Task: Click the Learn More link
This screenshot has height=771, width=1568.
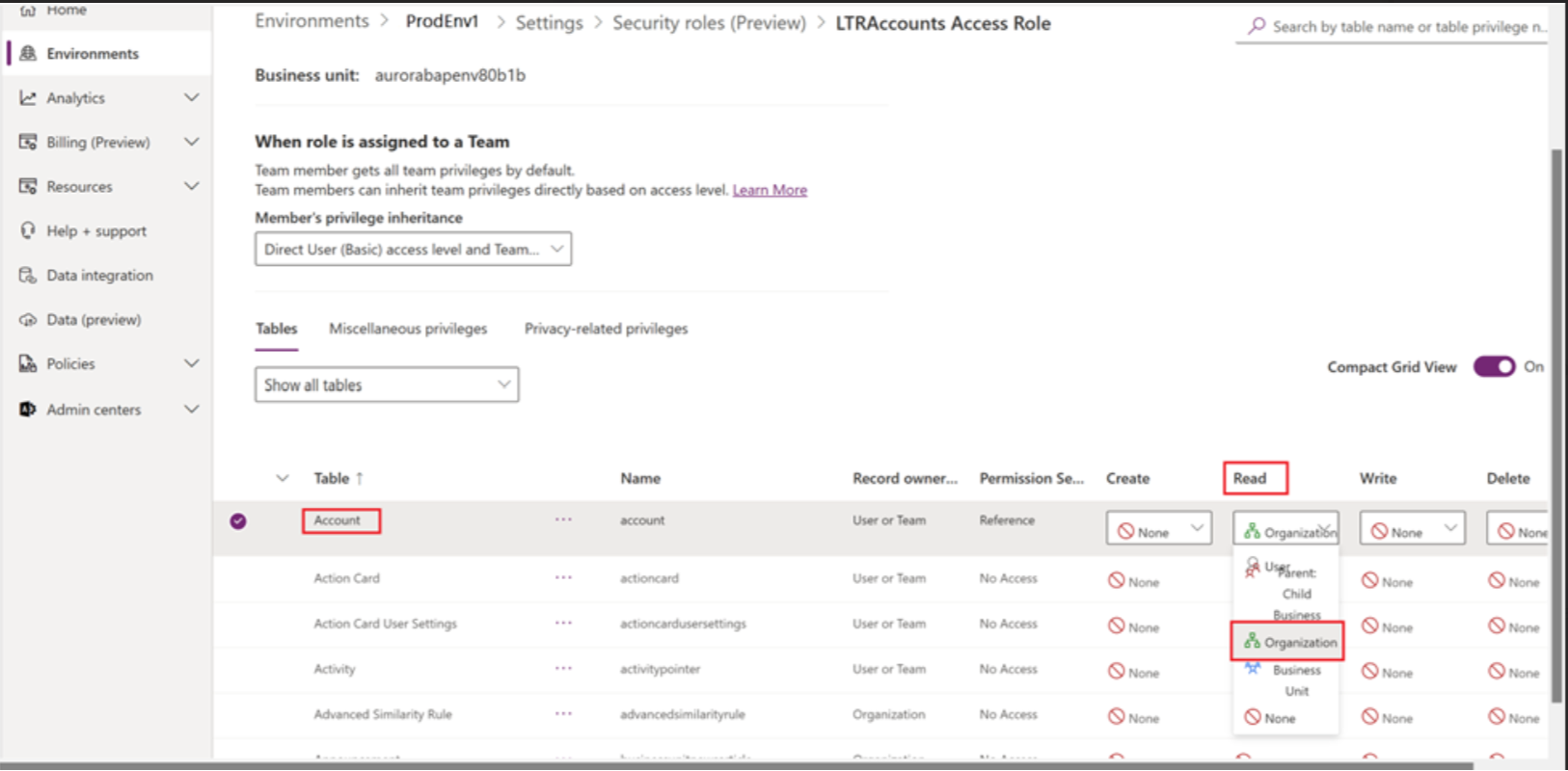Action: click(770, 191)
